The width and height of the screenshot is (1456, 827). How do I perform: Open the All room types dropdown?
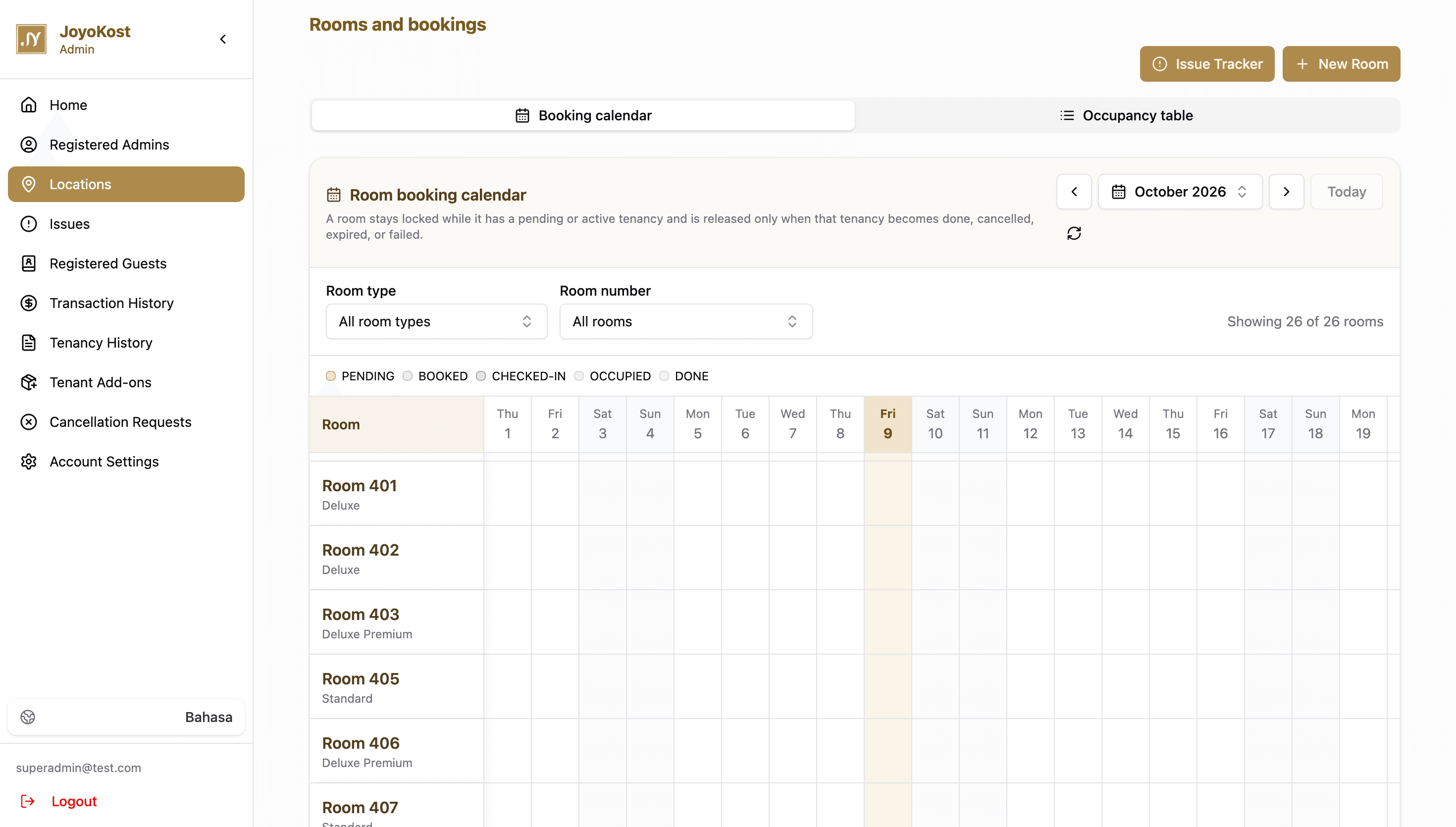[x=436, y=321]
